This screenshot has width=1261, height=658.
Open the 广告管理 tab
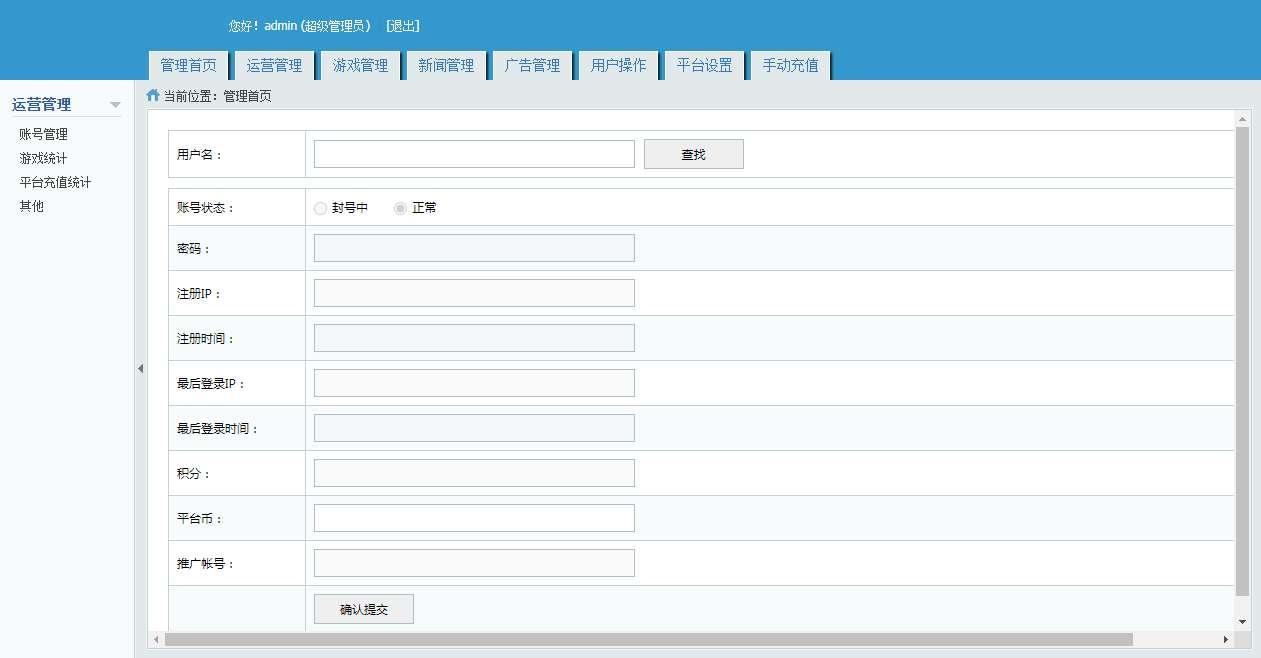click(x=532, y=64)
